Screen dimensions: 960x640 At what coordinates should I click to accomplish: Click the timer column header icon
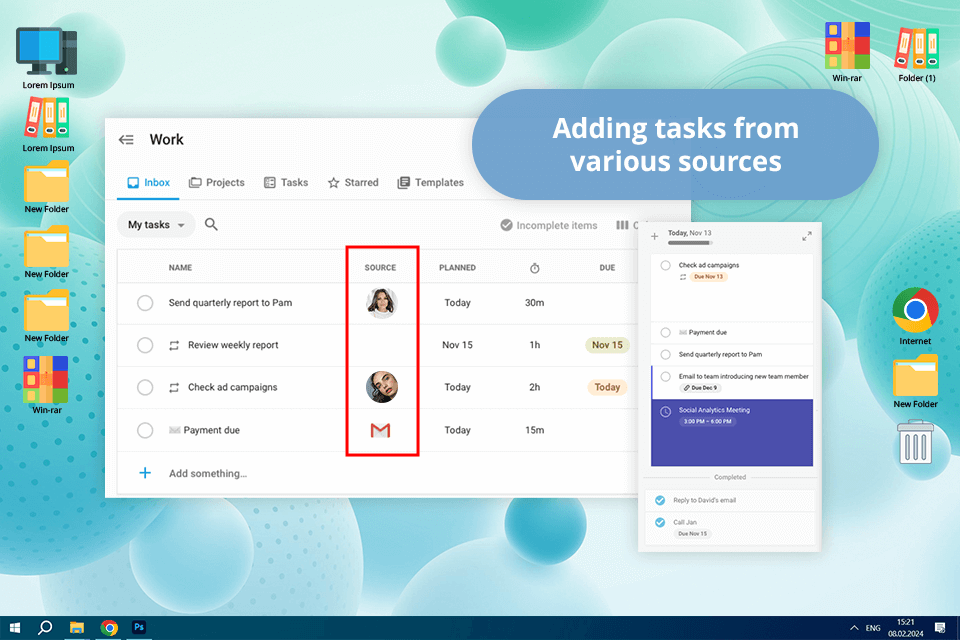click(534, 268)
